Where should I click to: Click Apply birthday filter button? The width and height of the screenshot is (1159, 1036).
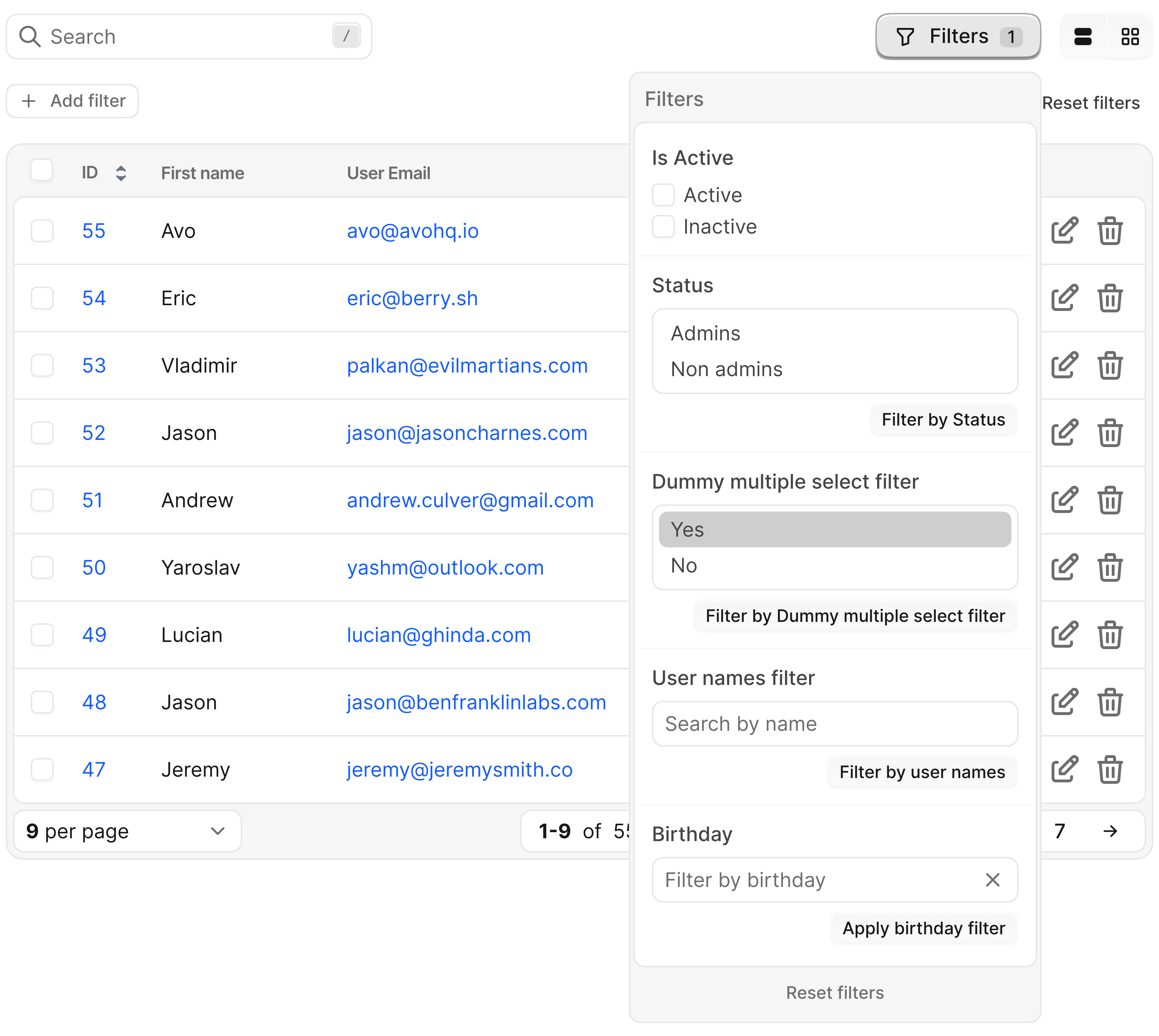click(x=923, y=928)
